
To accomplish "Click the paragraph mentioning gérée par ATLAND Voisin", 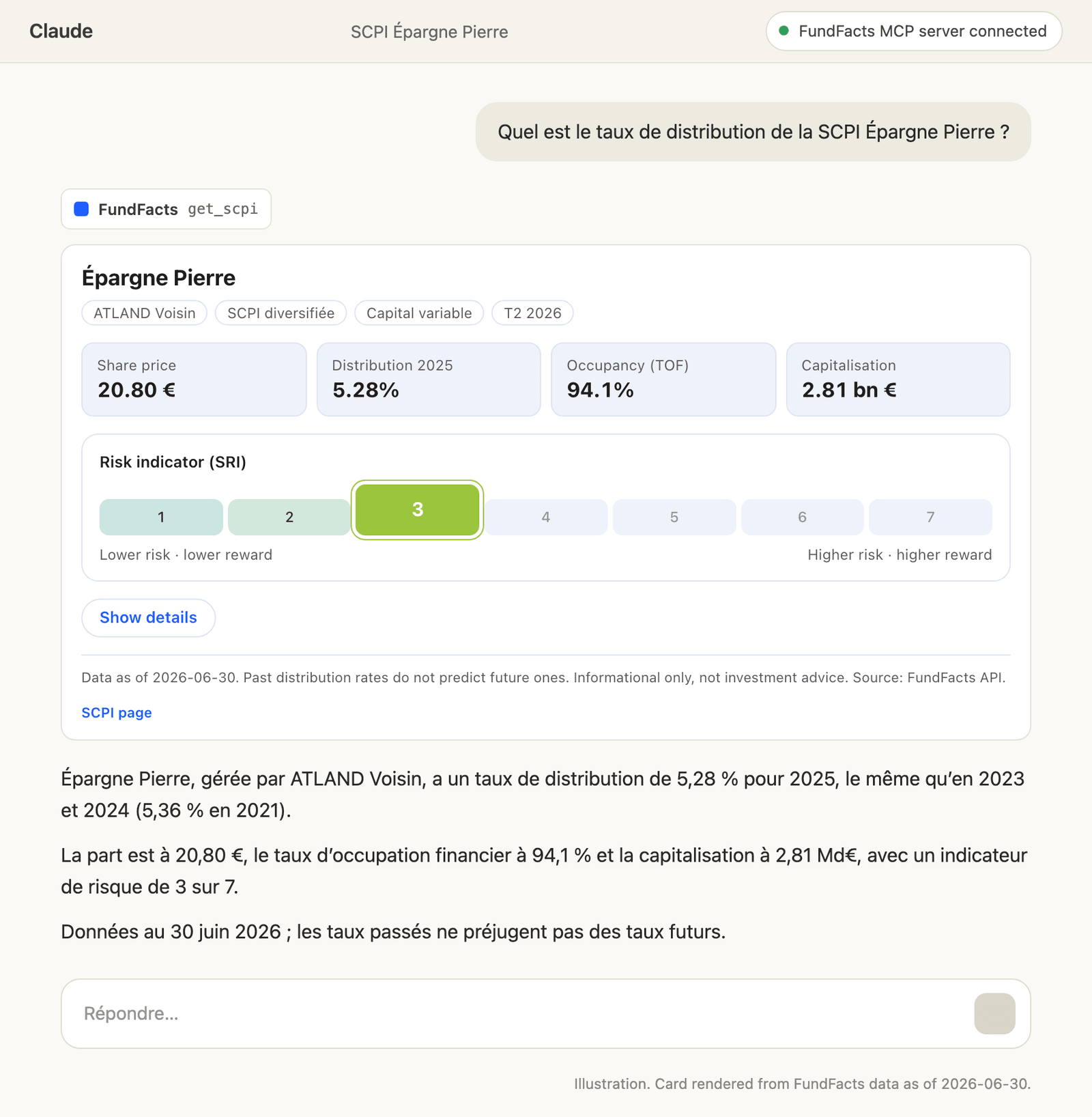I will pyautogui.click(x=543, y=795).
